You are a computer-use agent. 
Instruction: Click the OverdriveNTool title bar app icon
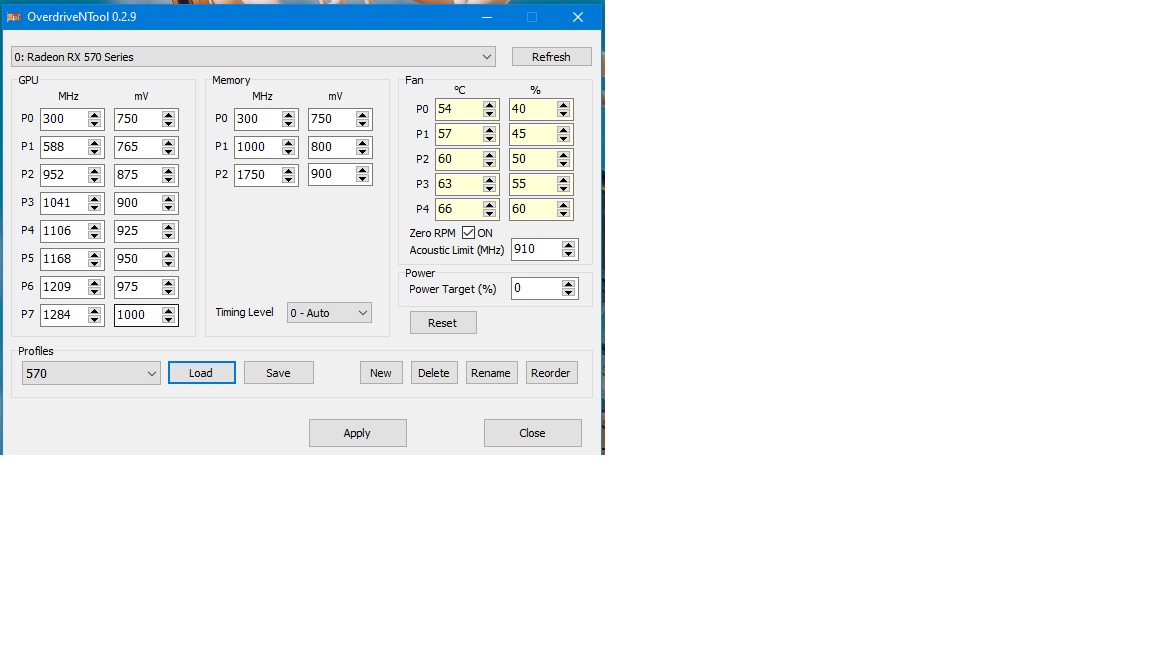click(13, 17)
